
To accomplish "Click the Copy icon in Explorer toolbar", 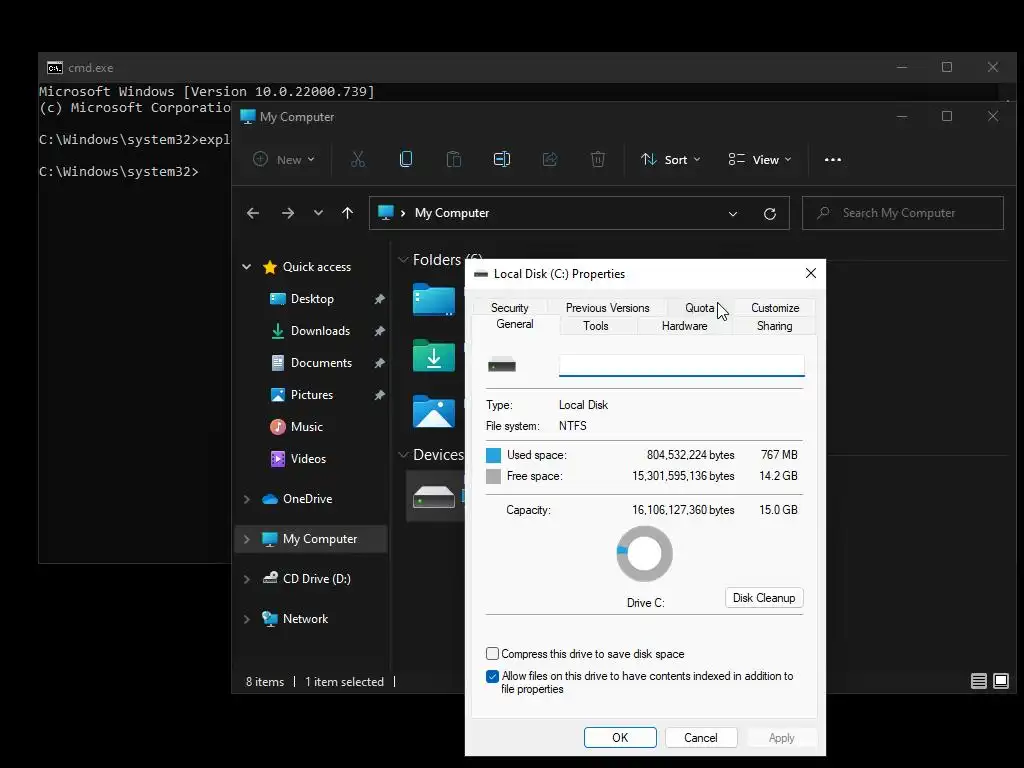I will [x=406, y=159].
